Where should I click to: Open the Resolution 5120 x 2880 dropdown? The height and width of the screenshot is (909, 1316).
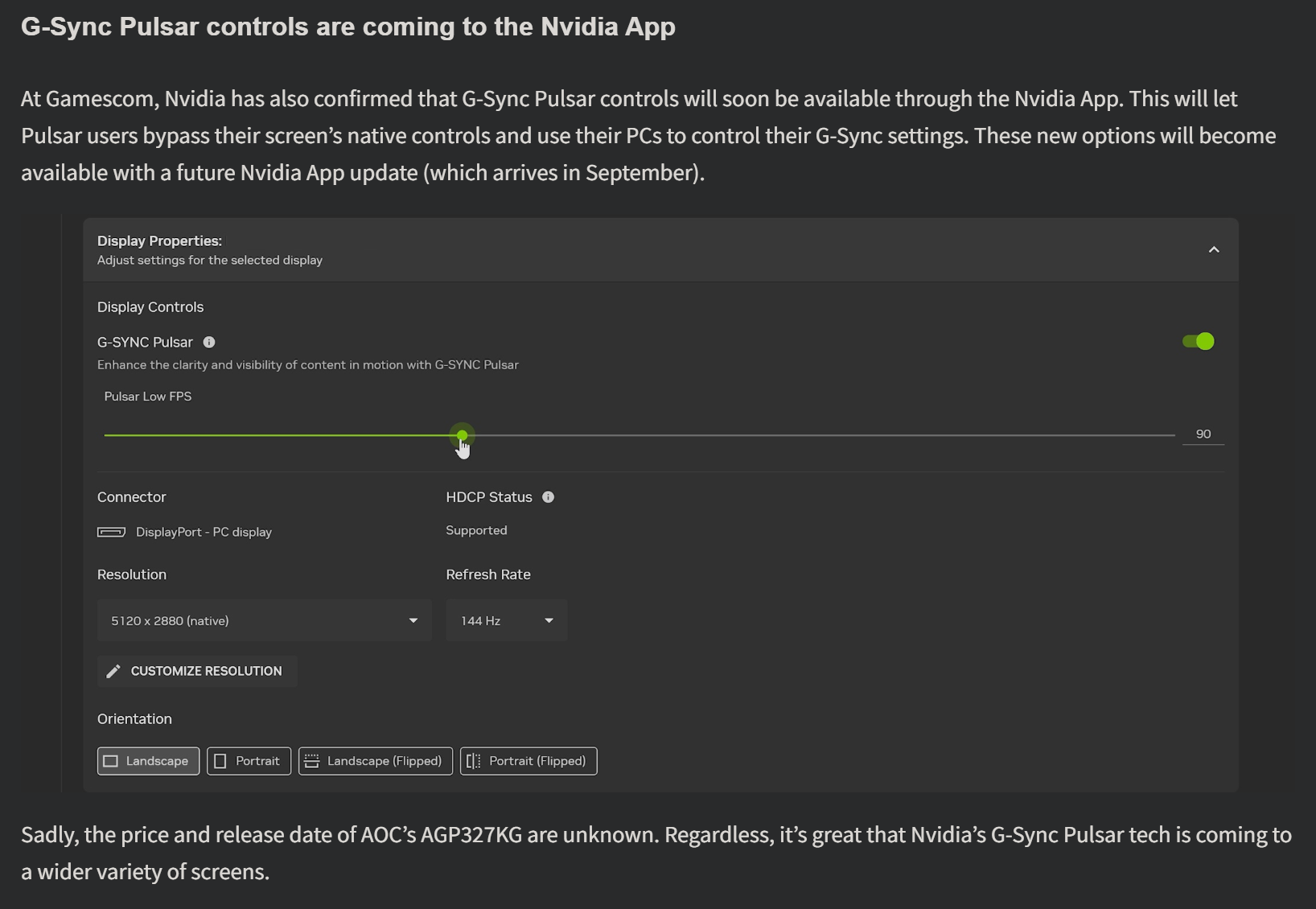coord(265,620)
